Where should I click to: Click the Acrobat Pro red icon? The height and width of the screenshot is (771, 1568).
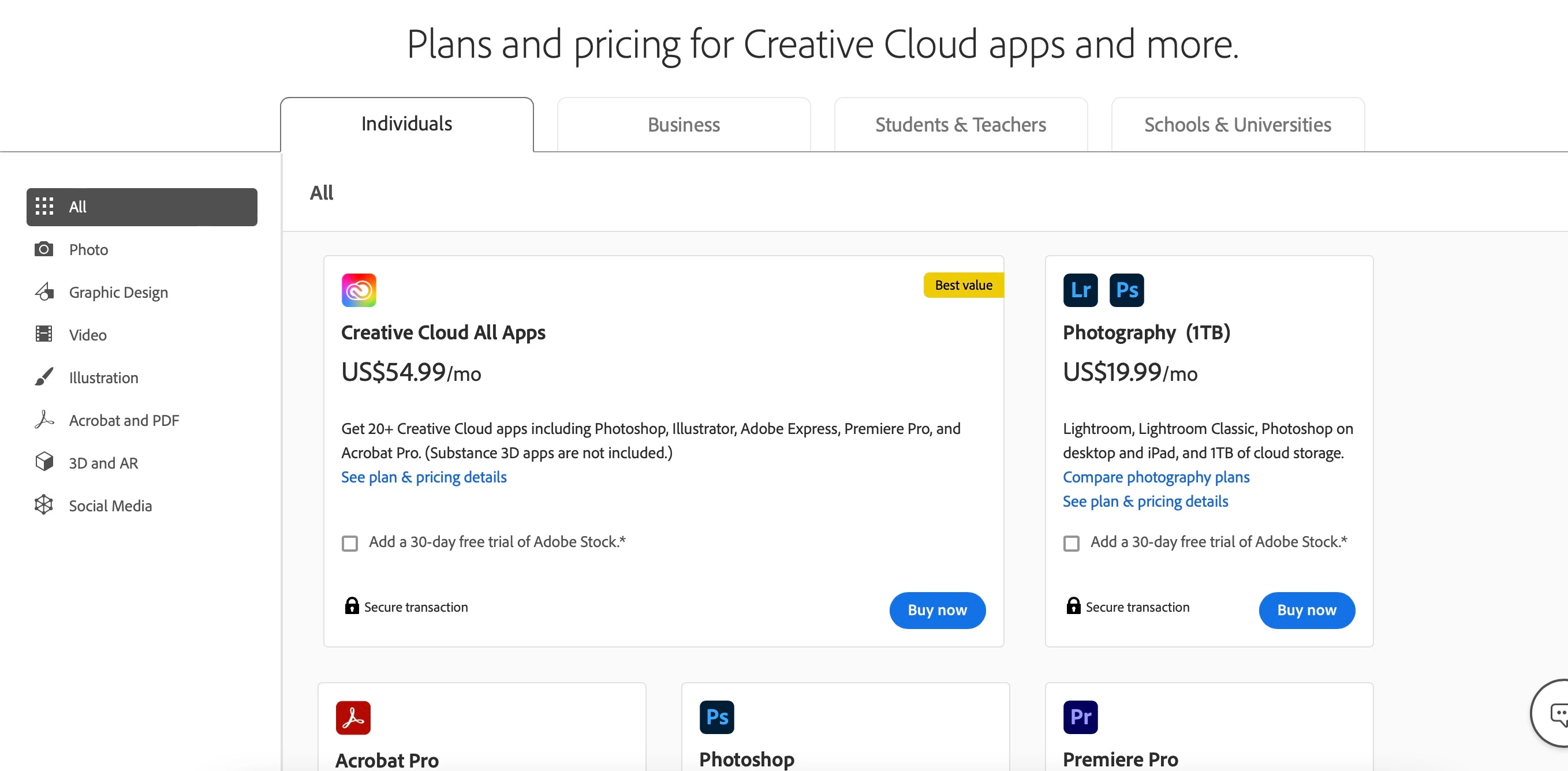pos(352,717)
